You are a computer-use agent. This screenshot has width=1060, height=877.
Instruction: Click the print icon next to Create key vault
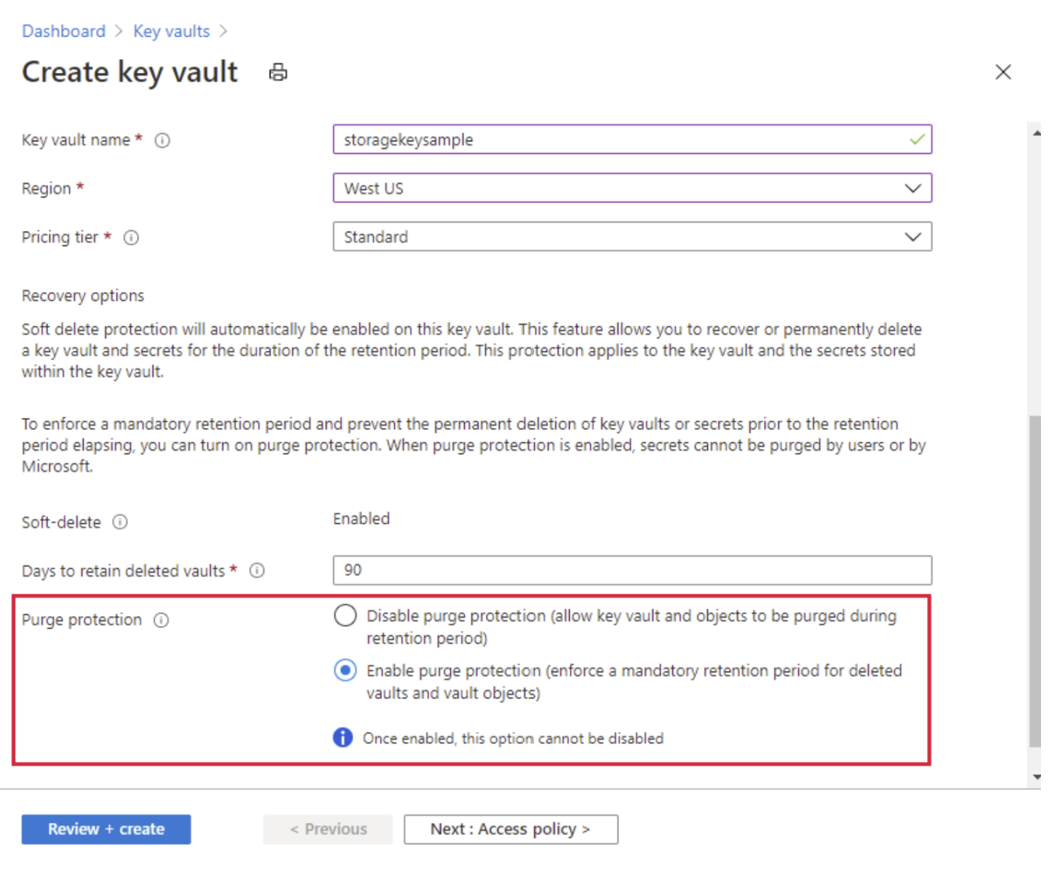click(277, 72)
